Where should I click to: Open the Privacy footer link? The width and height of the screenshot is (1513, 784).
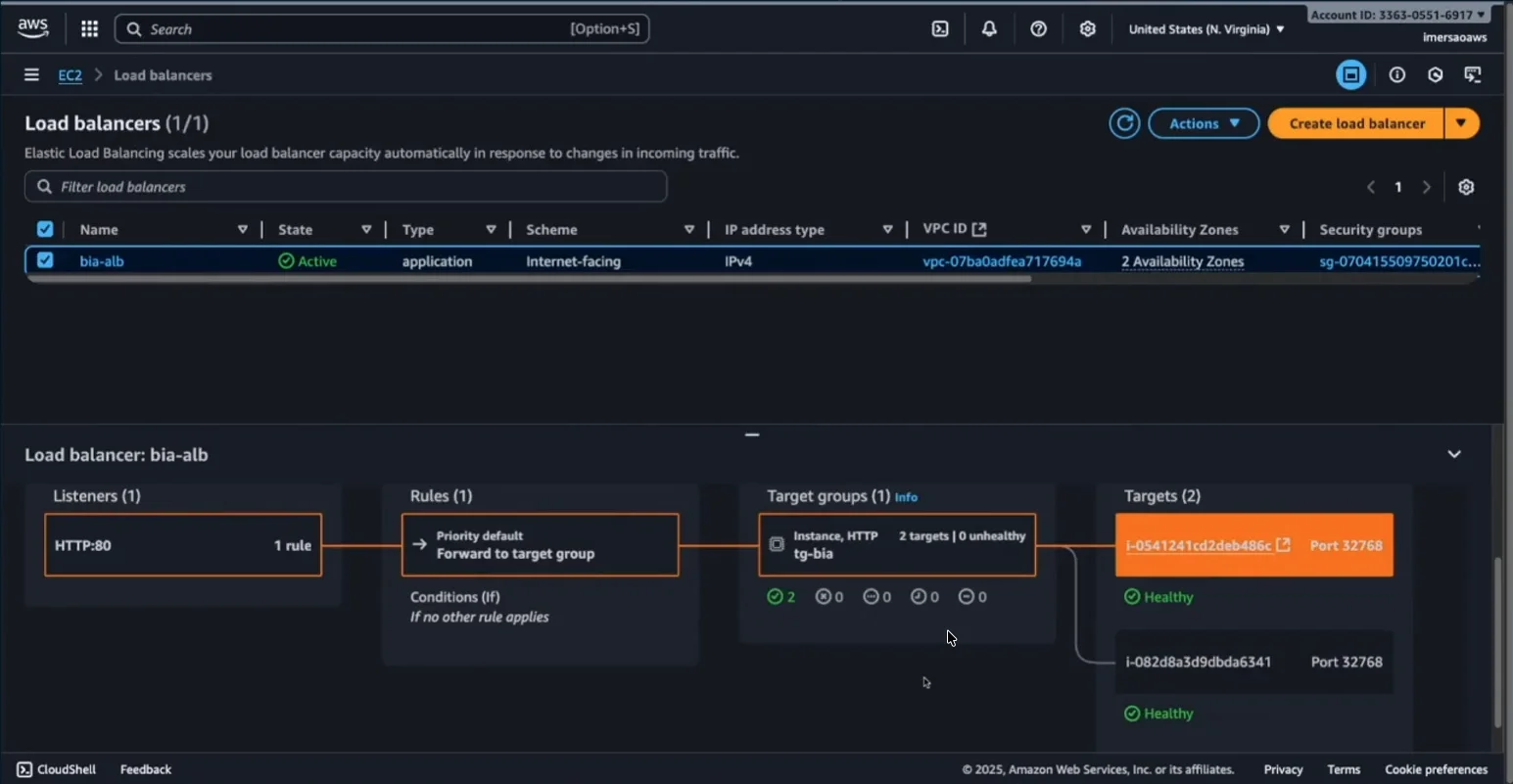pos(1283,769)
